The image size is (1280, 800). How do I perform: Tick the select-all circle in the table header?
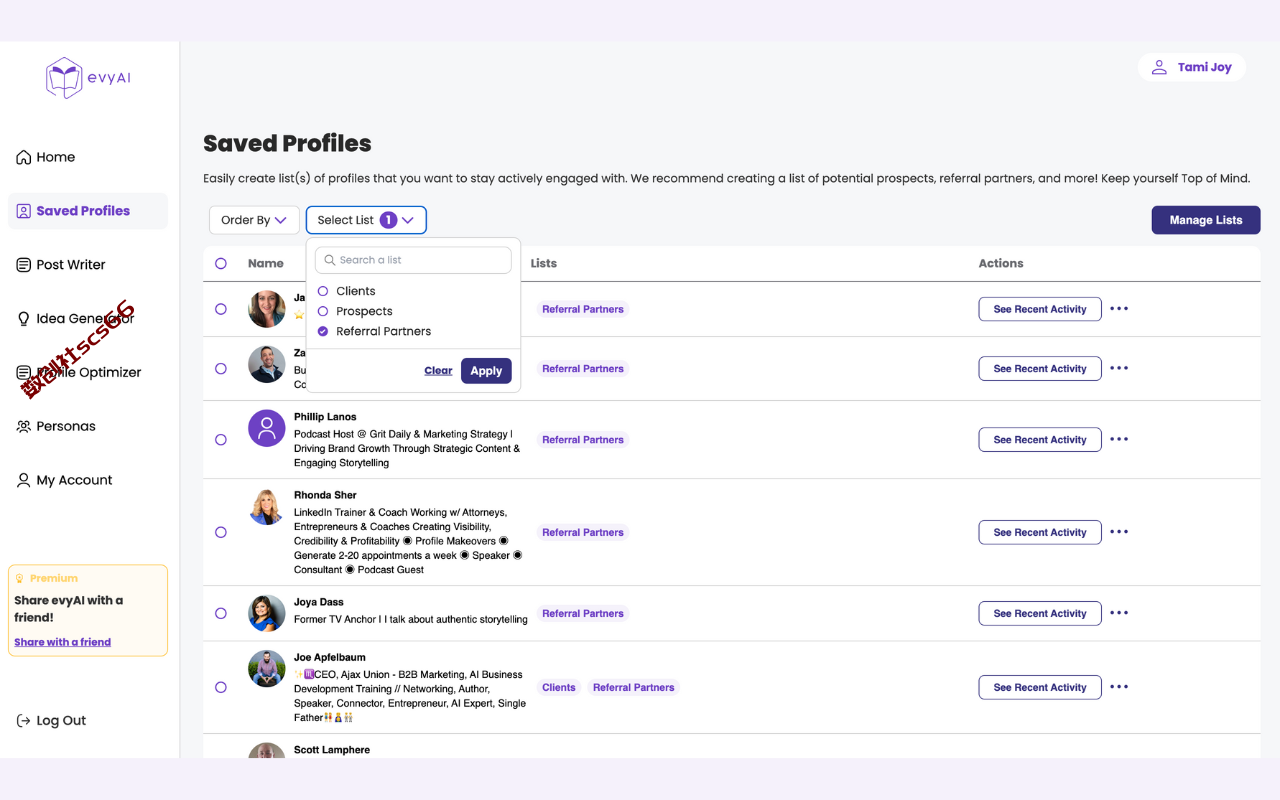[221, 263]
